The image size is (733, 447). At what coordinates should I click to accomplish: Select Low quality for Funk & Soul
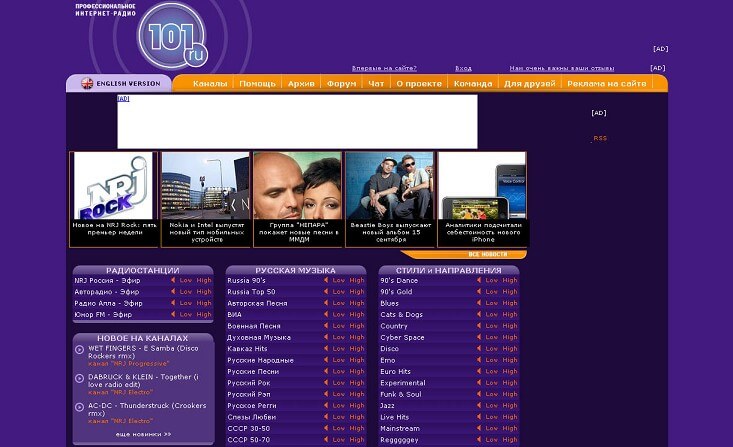click(x=492, y=394)
